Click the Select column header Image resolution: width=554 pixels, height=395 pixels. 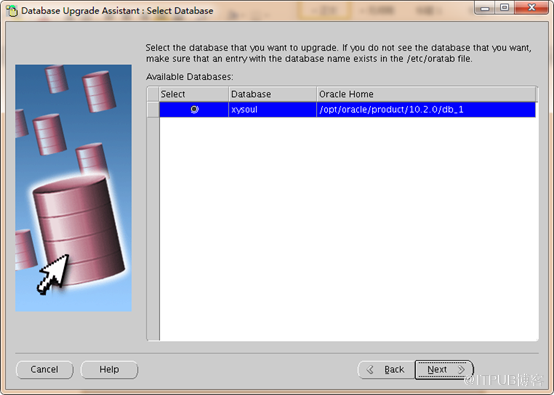pos(194,94)
